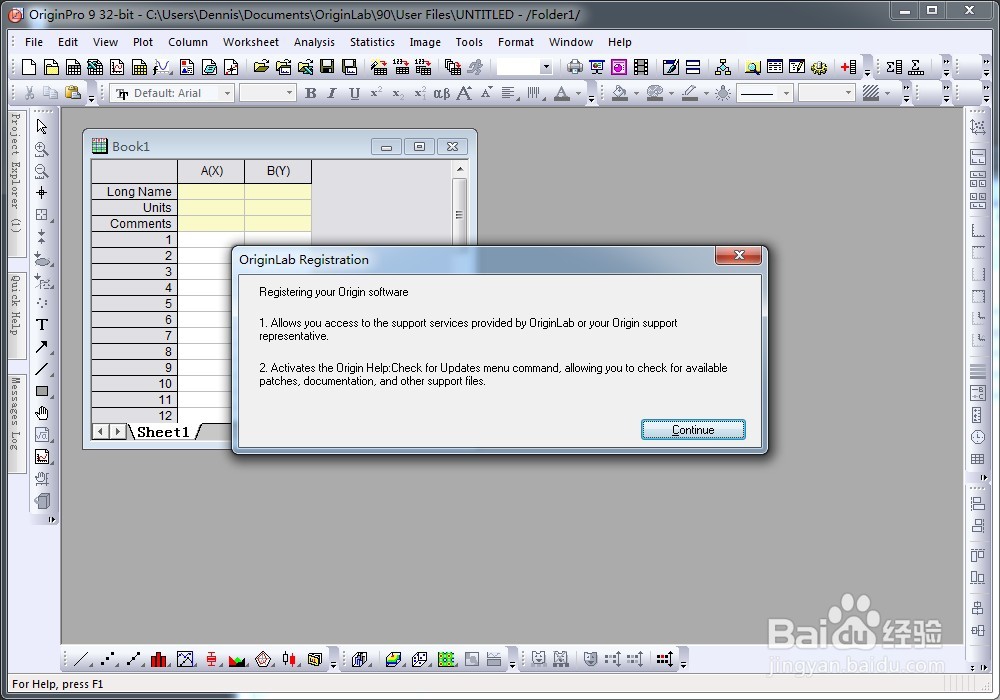Open the Statistics menu

(372, 42)
